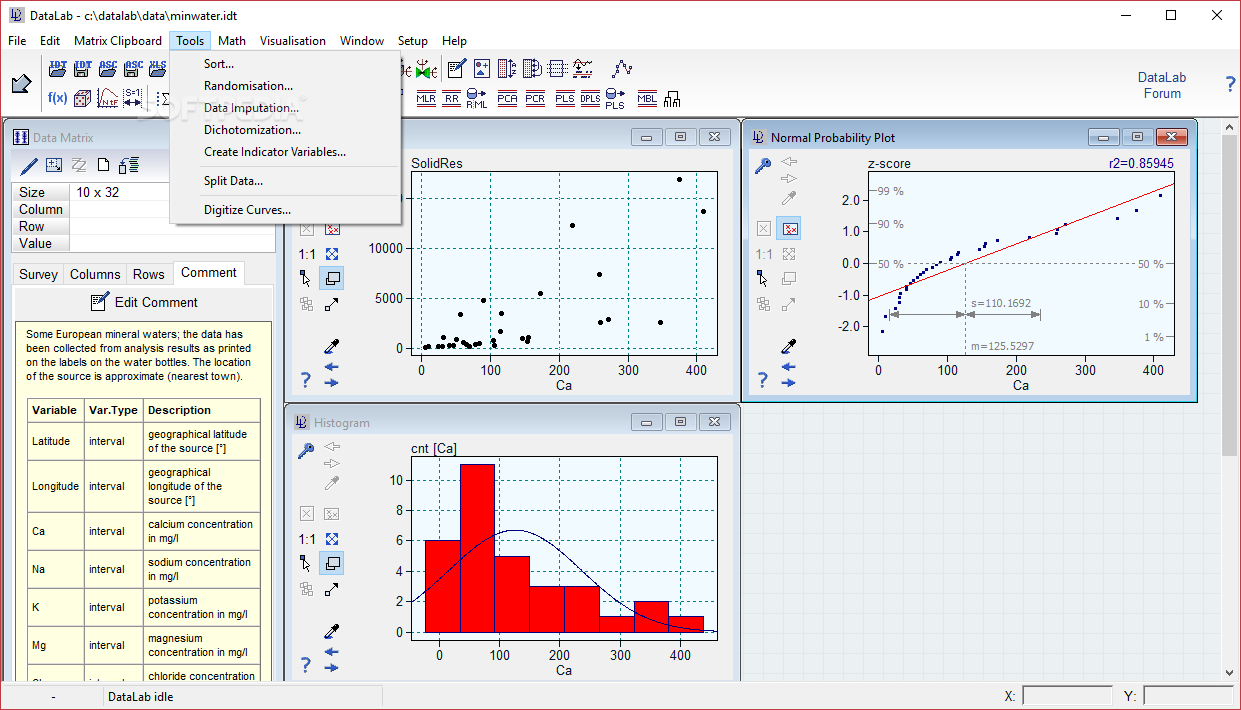Click the RR ridge regression icon
Viewport: 1241px width, 710px height.
coord(452,98)
